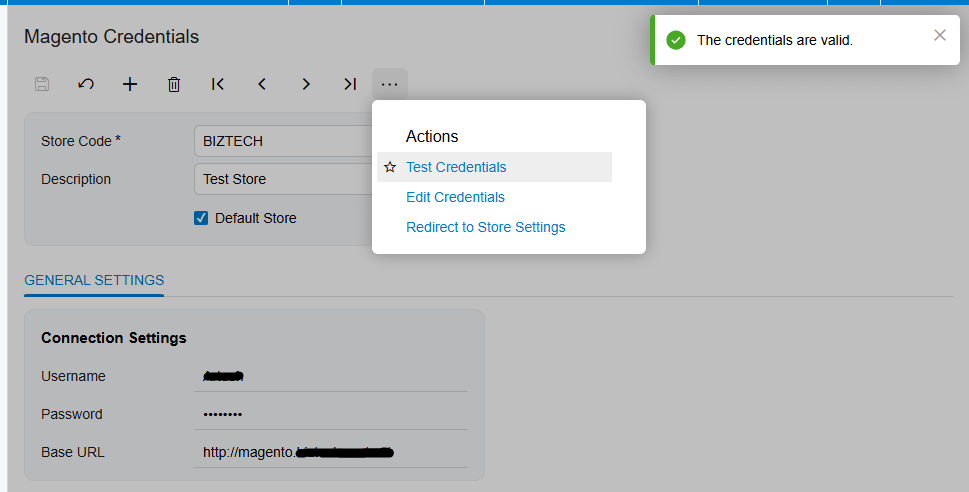969x492 pixels.
Task: Click the Password field
Action: (x=331, y=415)
